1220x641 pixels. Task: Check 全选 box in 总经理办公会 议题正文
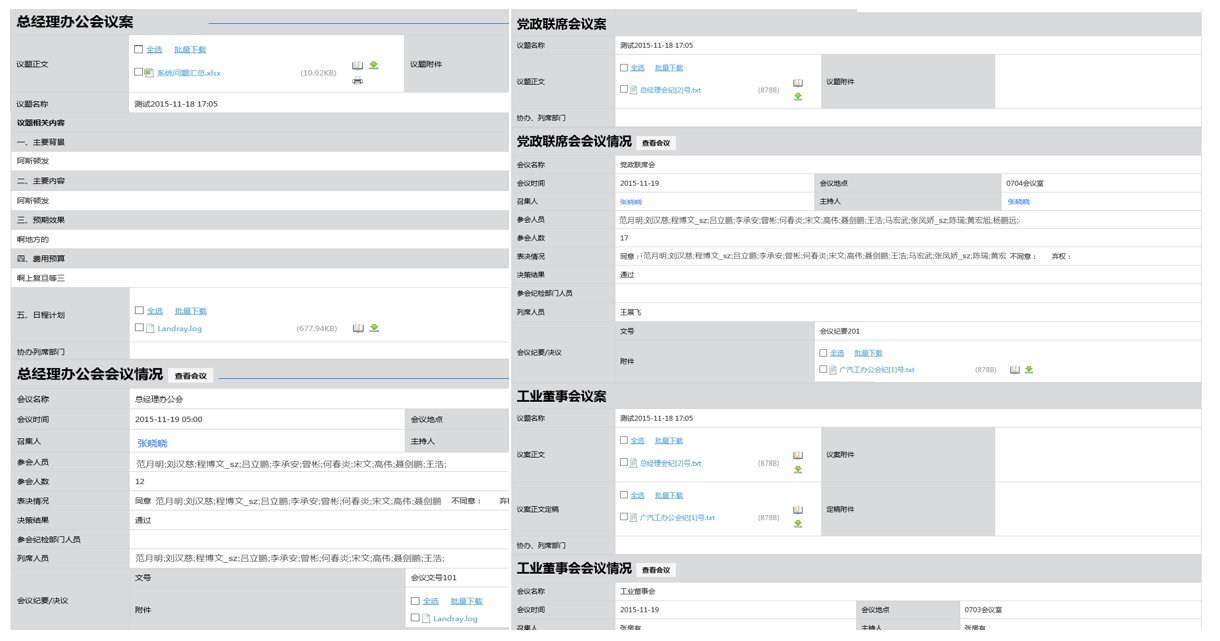pyautogui.click(x=139, y=49)
